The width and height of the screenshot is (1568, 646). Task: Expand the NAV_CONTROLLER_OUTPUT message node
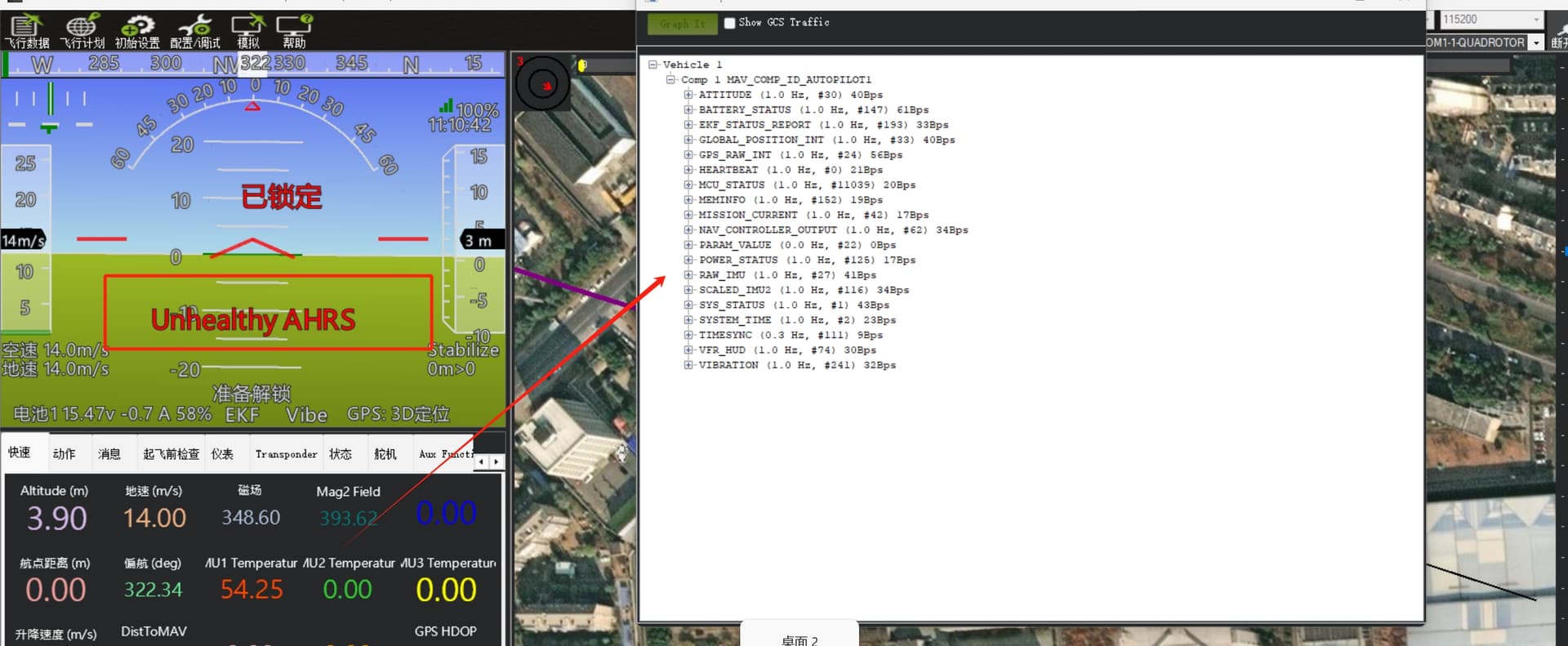(688, 229)
